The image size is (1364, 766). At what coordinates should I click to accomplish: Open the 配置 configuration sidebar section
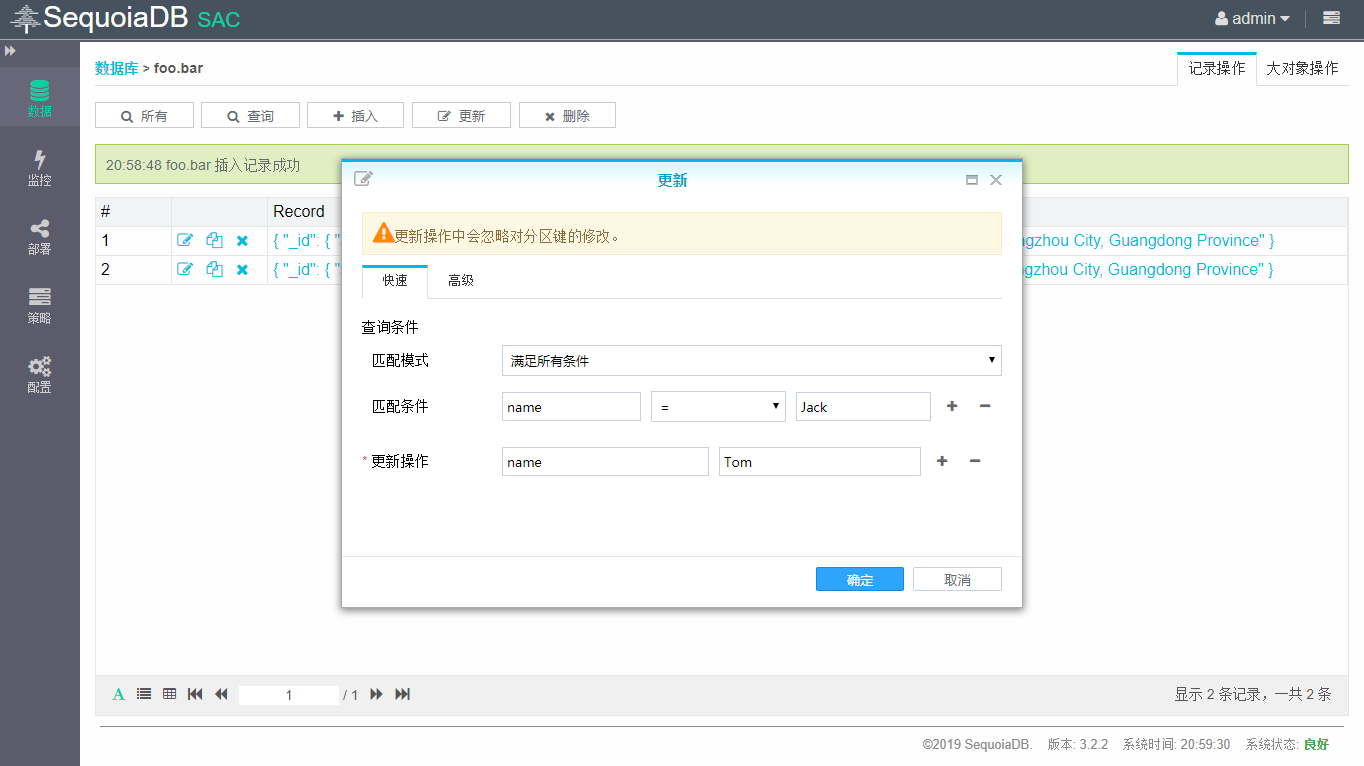(39, 375)
